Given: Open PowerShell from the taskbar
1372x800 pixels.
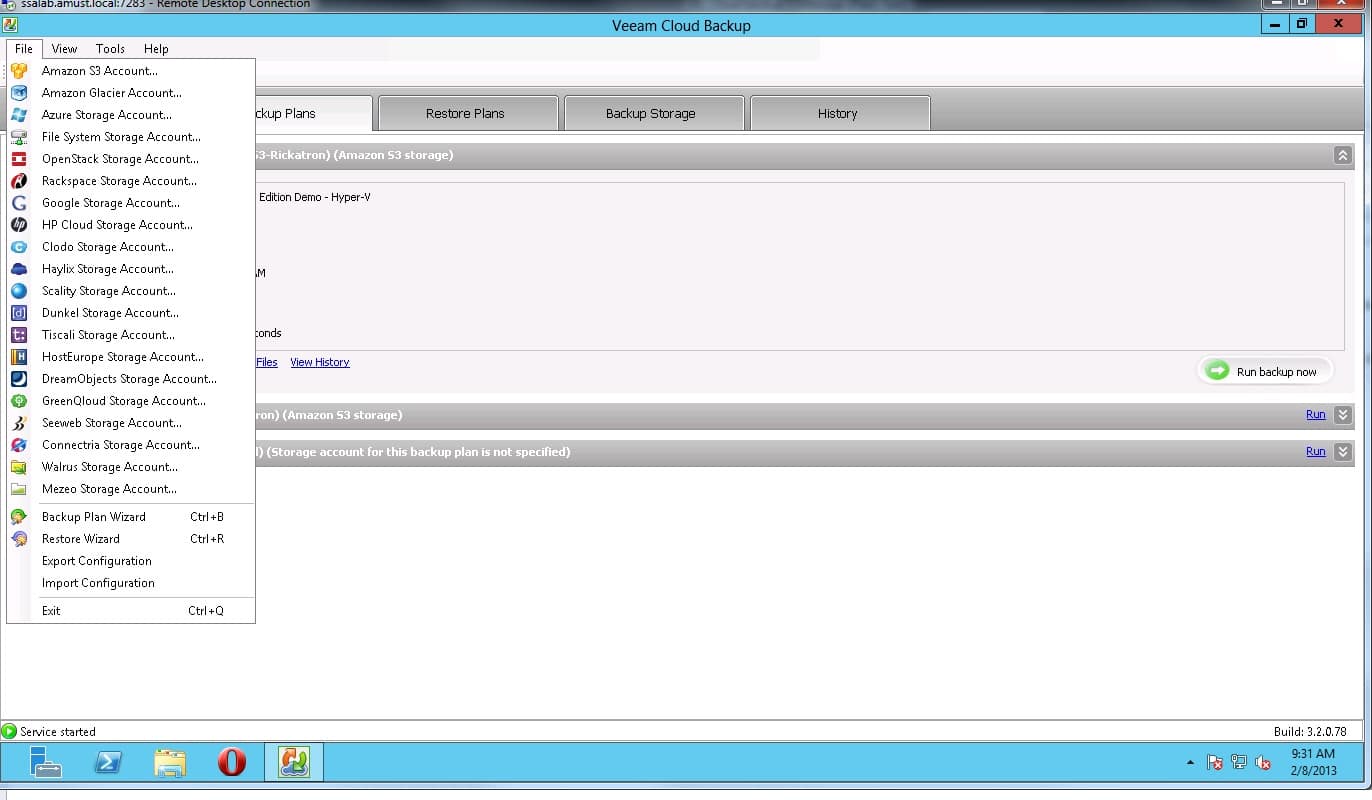Looking at the screenshot, I should coord(108,762).
